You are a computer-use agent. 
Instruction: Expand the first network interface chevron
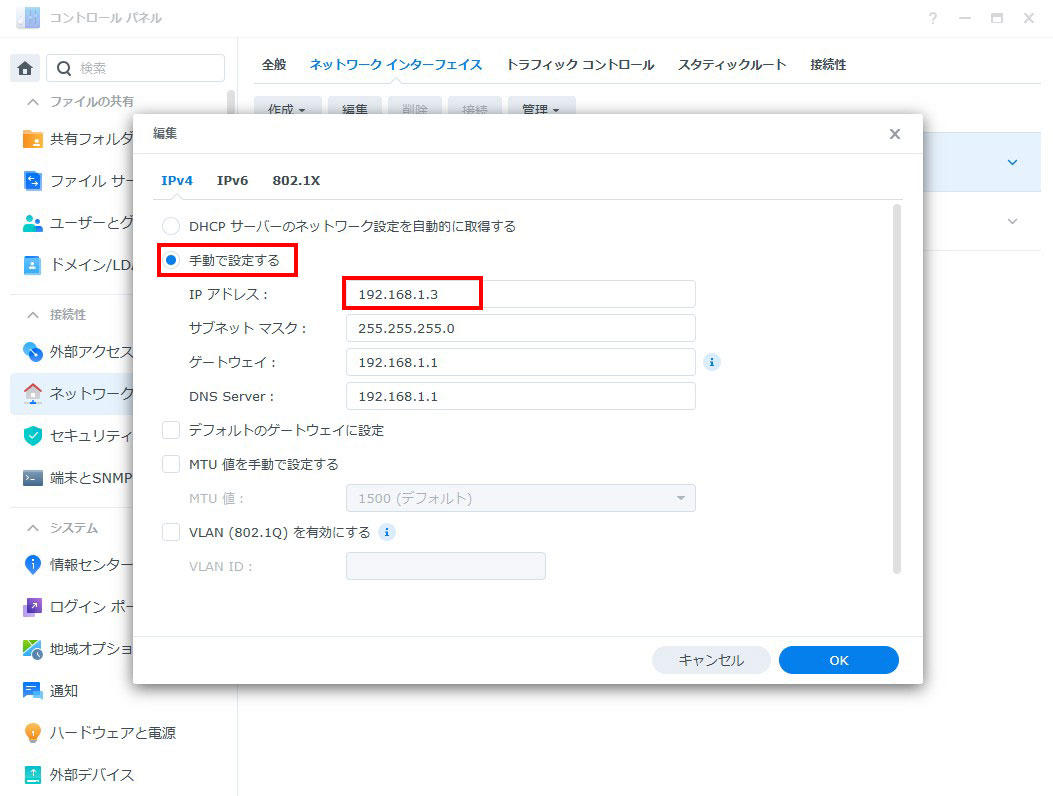coord(1012,162)
